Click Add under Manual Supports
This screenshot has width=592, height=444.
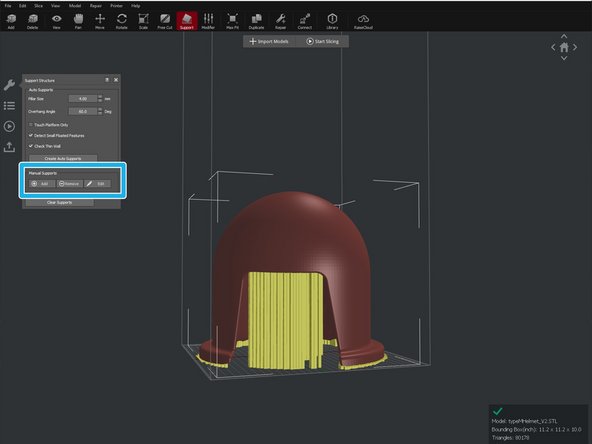pyautogui.click(x=41, y=183)
